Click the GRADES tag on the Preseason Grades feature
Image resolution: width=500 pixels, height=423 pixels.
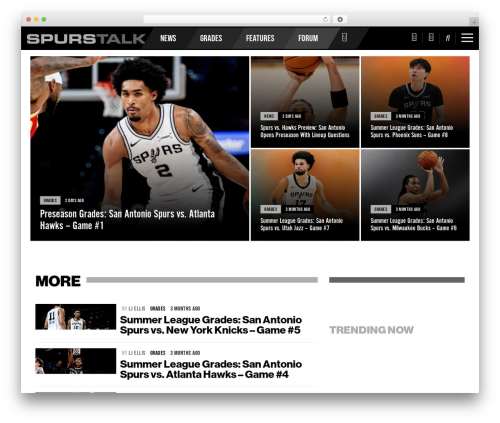[50, 200]
